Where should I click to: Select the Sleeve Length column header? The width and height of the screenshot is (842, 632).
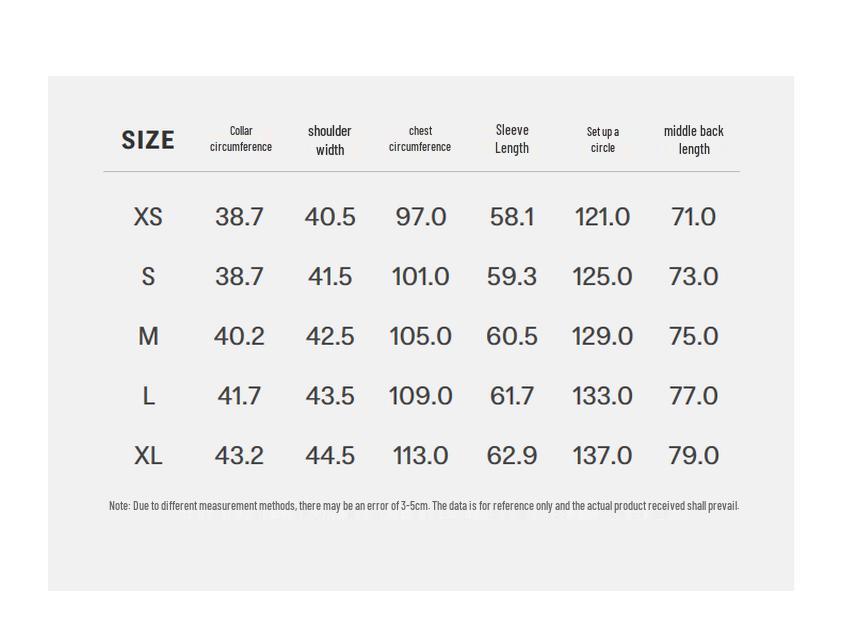click(512, 139)
